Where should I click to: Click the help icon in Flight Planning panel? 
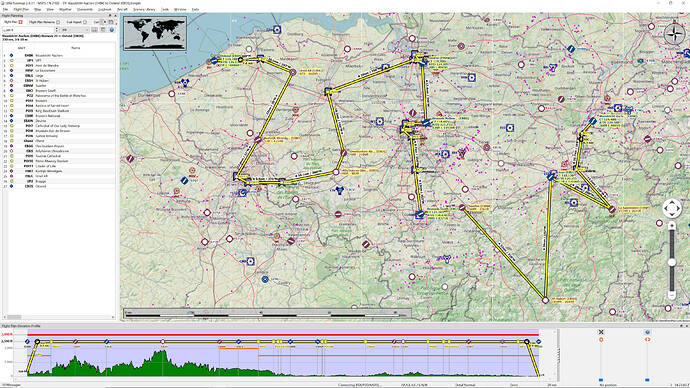[x=112, y=30]
